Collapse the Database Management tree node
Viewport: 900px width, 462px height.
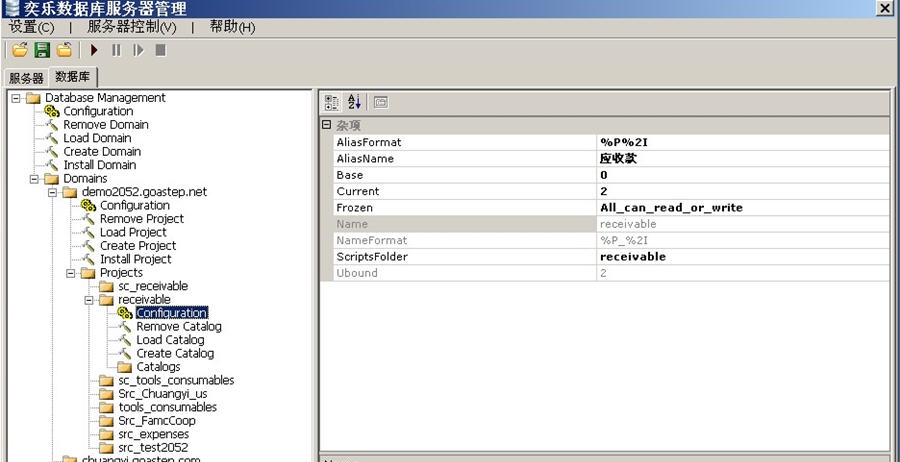tap(15, 98)
